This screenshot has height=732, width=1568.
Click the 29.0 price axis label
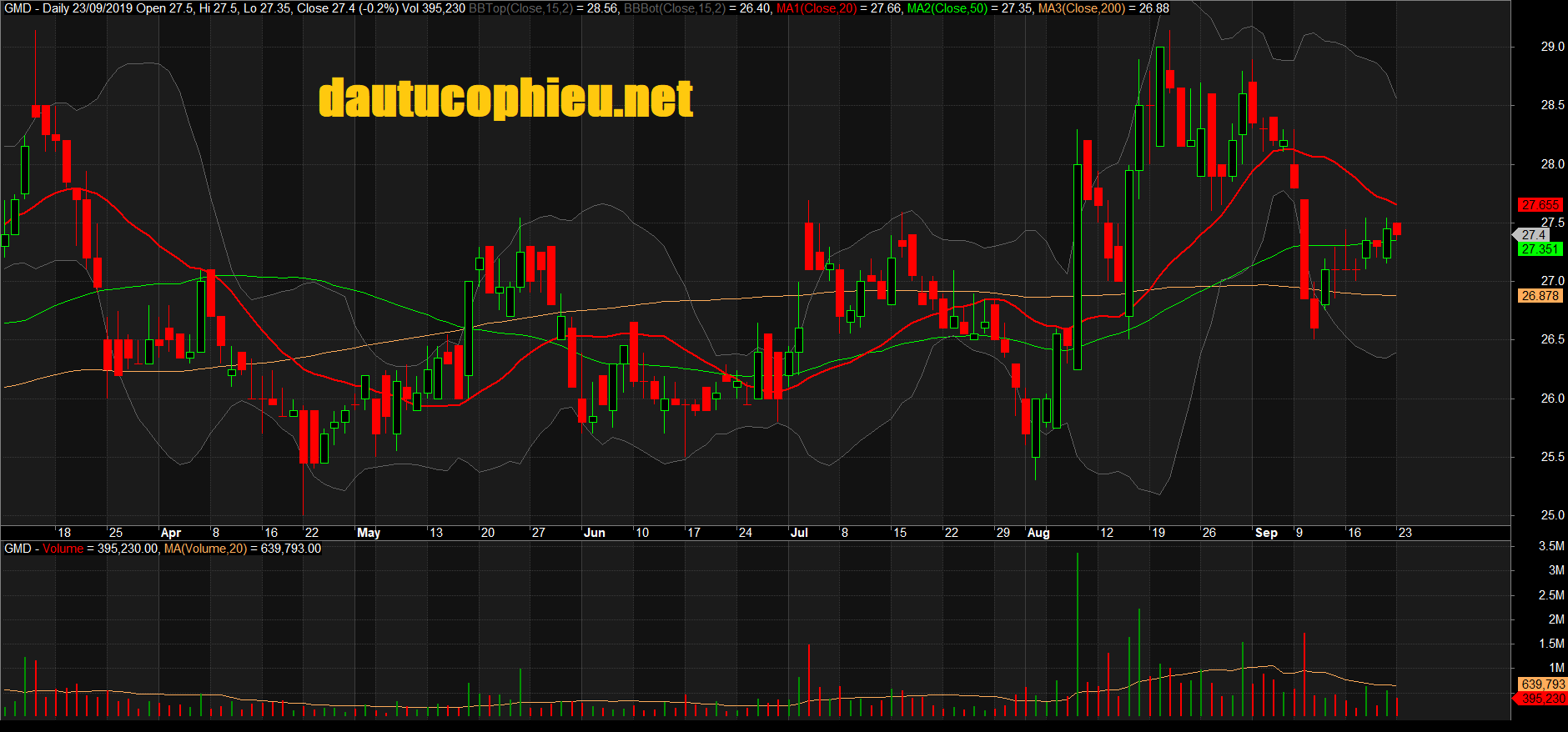(1552, 47)
